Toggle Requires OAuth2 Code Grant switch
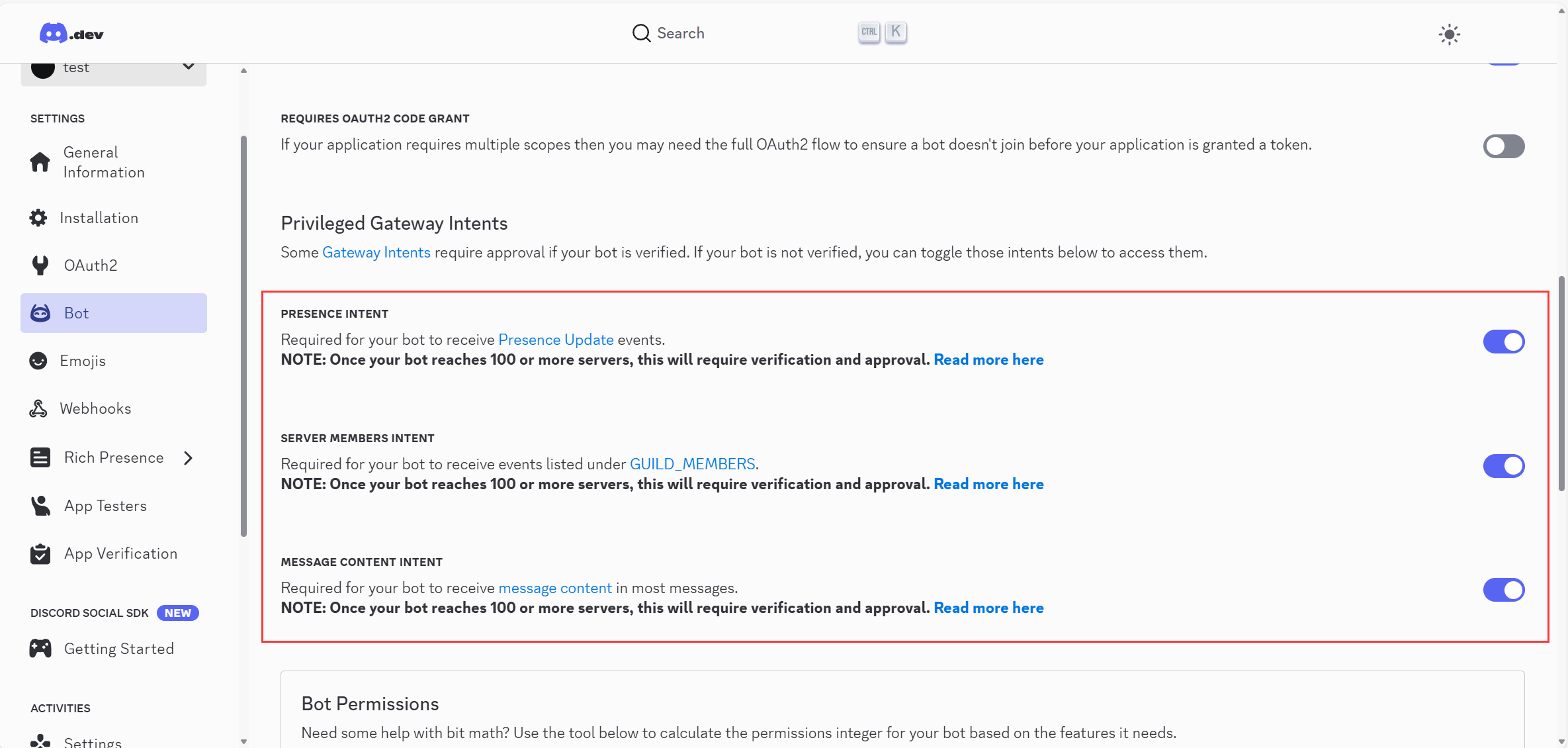Image resolution: width=1568 pixels, height=748 pixels. (x=1504, y=146)
